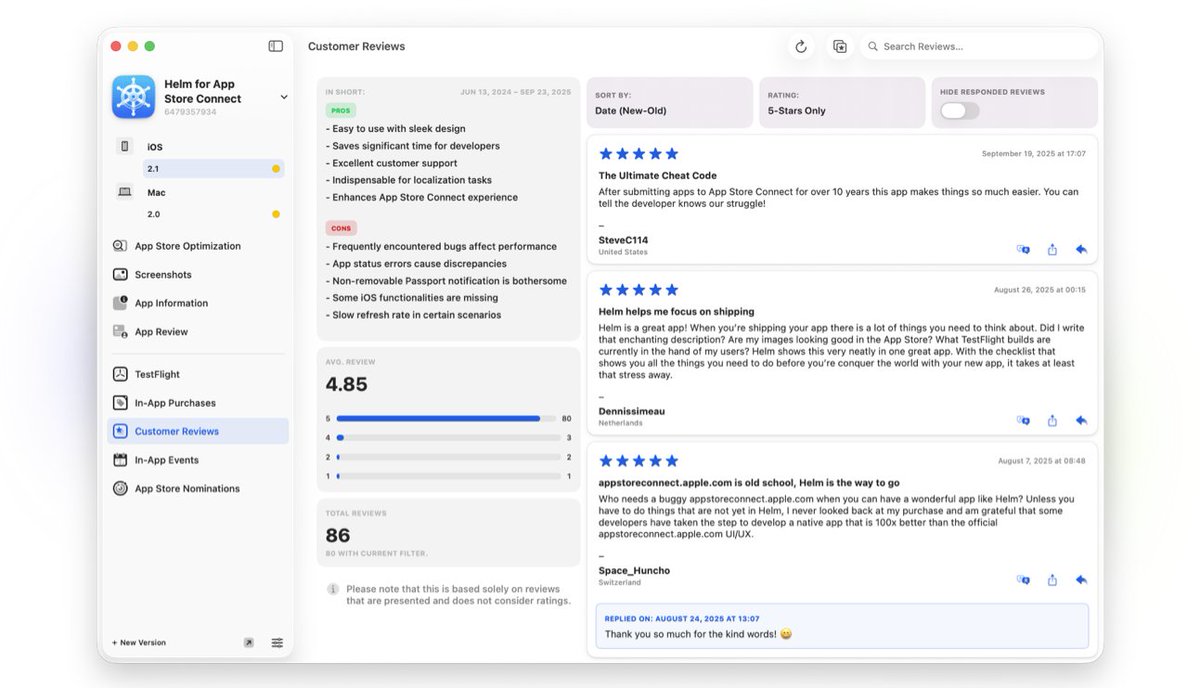
Task: Click the 4-star rating bar
Action: click(448, 438)
